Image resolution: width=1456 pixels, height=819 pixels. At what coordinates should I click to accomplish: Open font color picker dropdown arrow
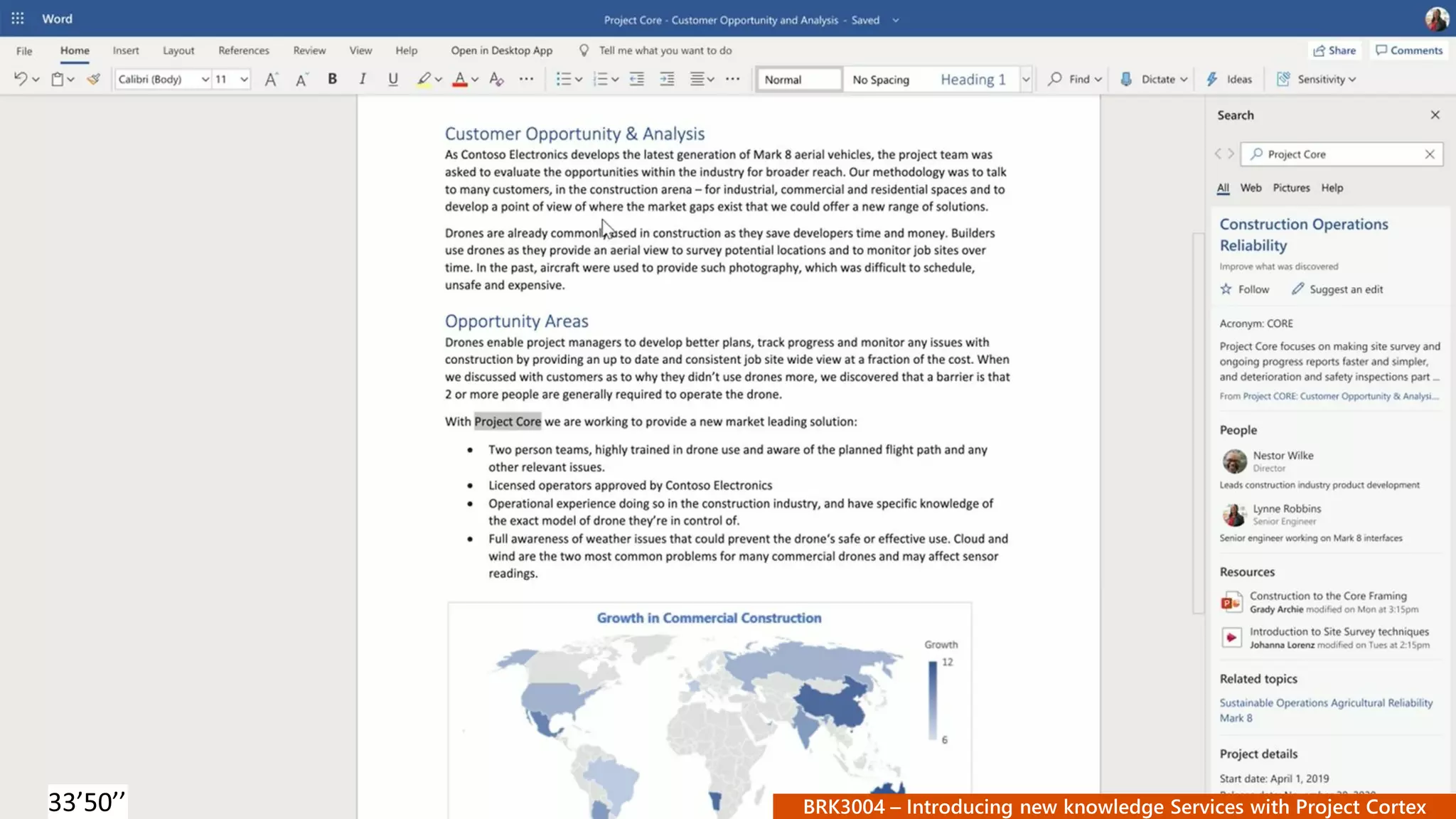(x=475, y=79)
